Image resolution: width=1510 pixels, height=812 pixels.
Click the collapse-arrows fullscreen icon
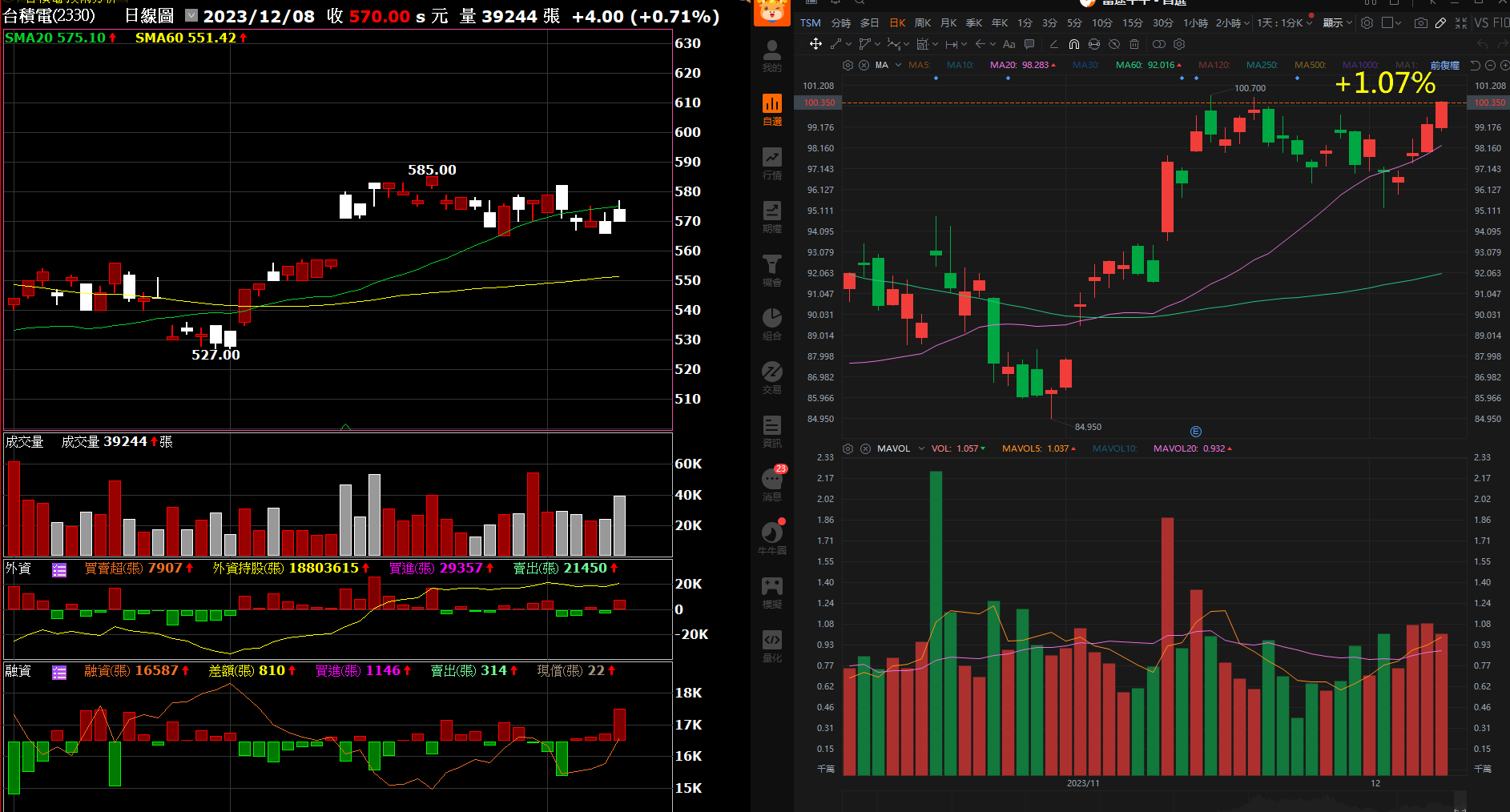click(x=1461, y=23)
